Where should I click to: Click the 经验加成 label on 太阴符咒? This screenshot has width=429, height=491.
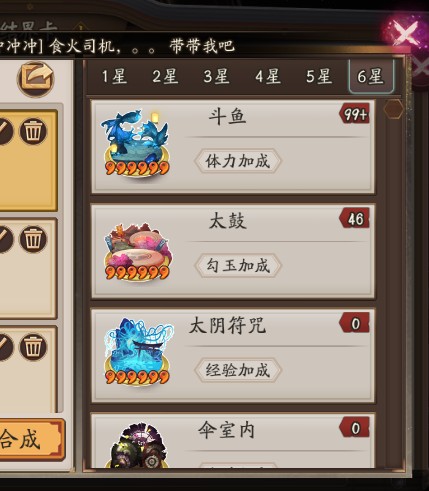[x=238, y=370]
